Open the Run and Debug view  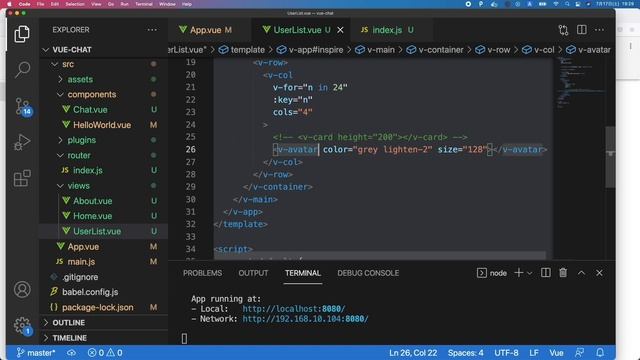tap(22, 142)
